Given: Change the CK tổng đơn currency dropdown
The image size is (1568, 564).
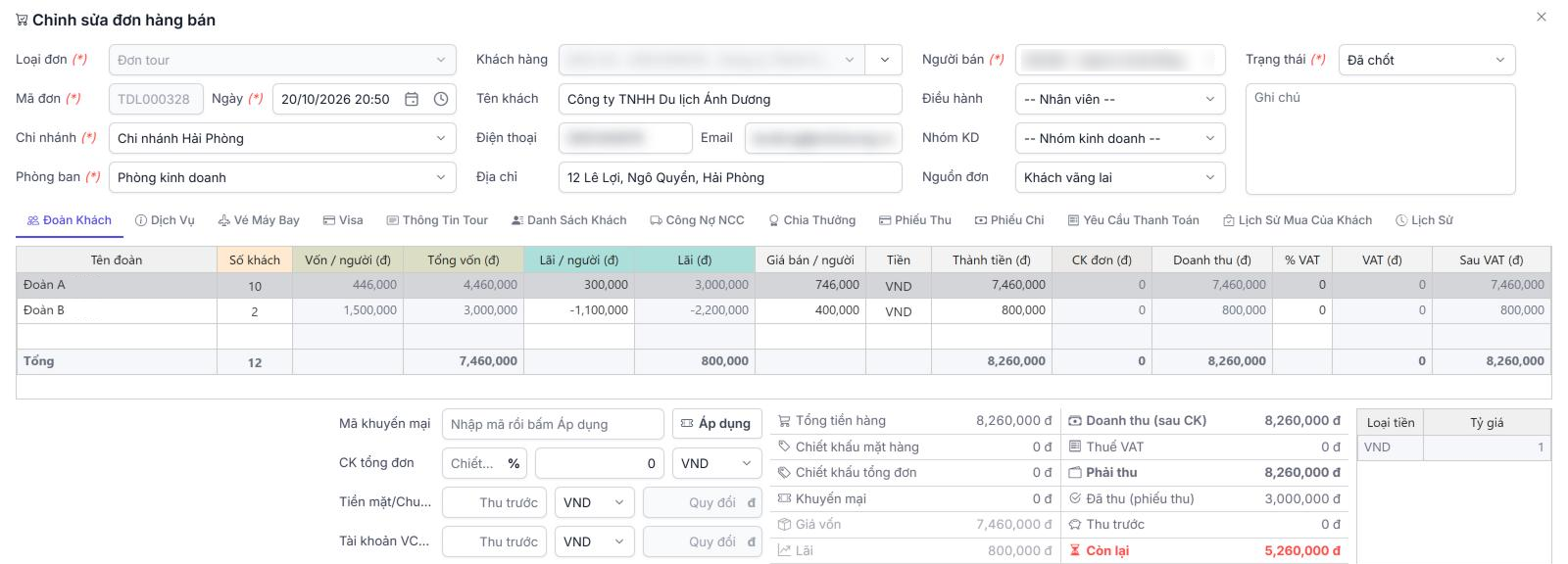Looking at the screenshot, I should tap(716, 463).
